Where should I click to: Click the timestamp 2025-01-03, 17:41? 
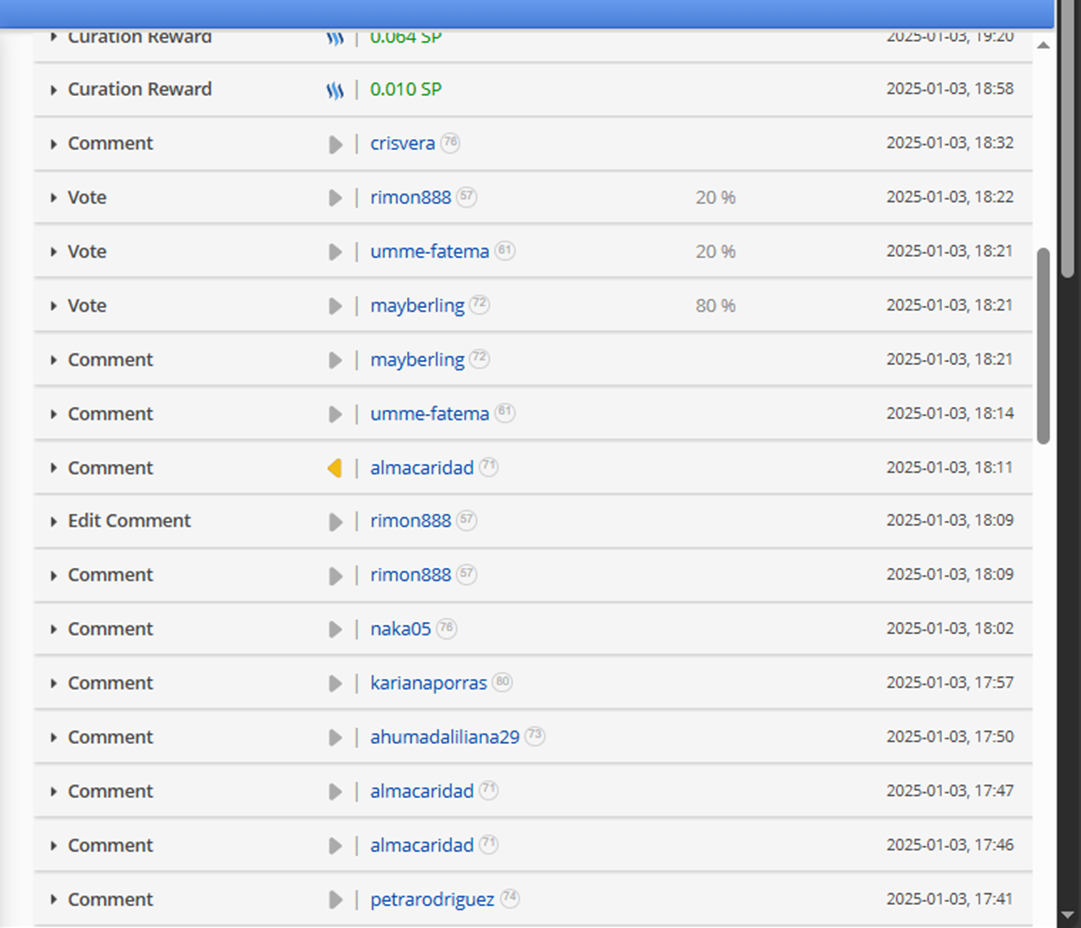(x=950, y=898)
